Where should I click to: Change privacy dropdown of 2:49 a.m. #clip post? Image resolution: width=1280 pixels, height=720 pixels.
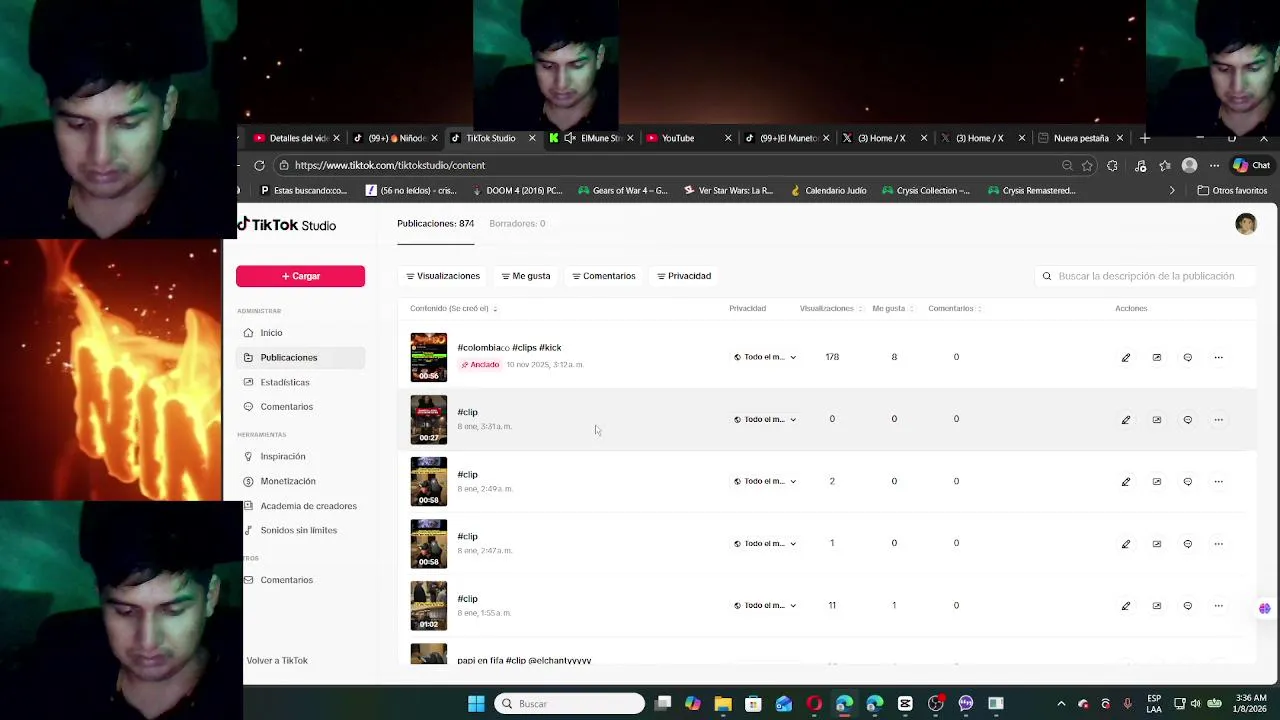(765, 481)
